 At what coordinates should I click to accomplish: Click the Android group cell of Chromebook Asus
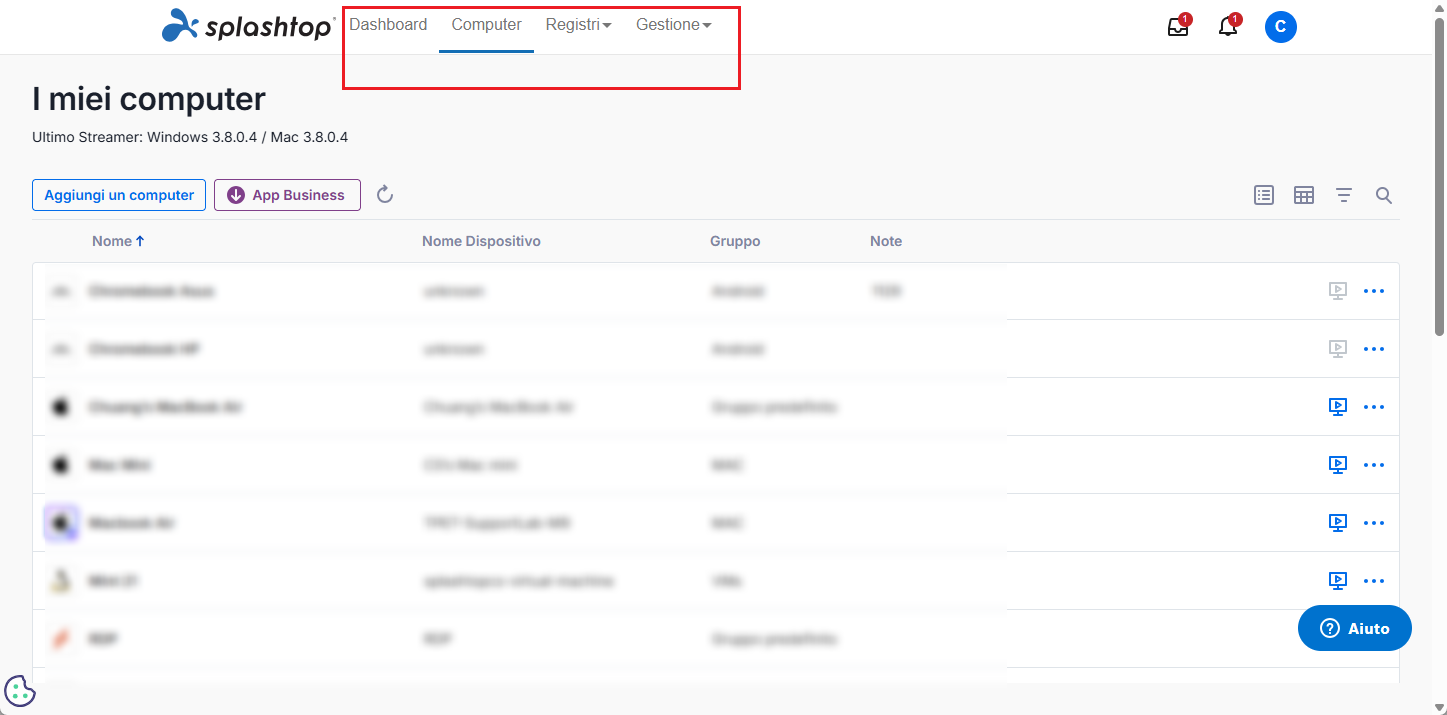pyautogui.click(x=737, y=291)
